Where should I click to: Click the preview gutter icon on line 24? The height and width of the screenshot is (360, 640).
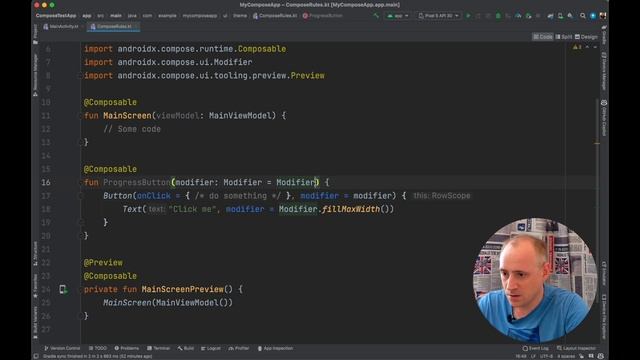(x=63, y=289)
